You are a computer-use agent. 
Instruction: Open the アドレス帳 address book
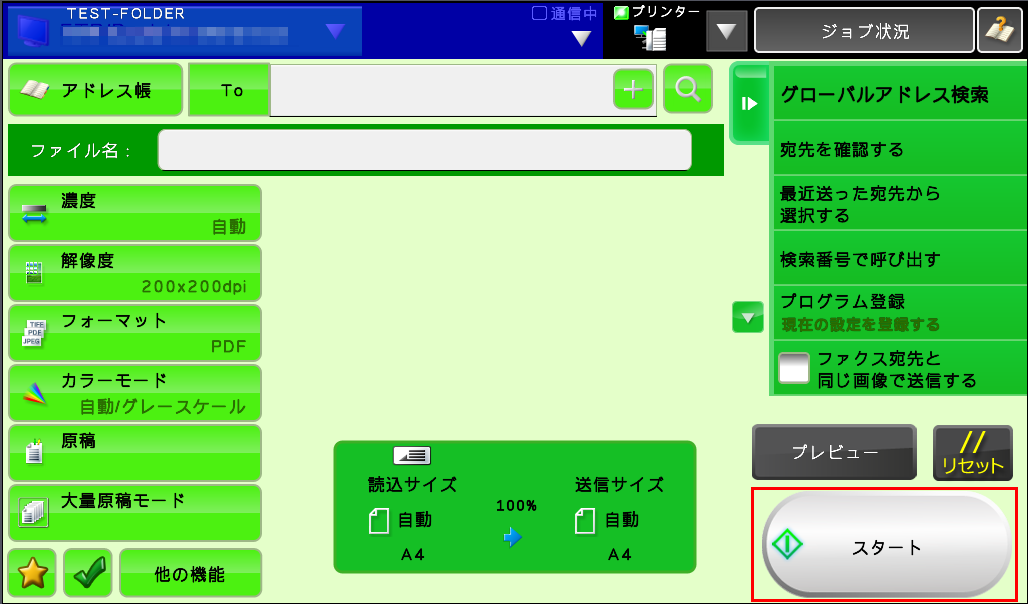tap(96, 91)
